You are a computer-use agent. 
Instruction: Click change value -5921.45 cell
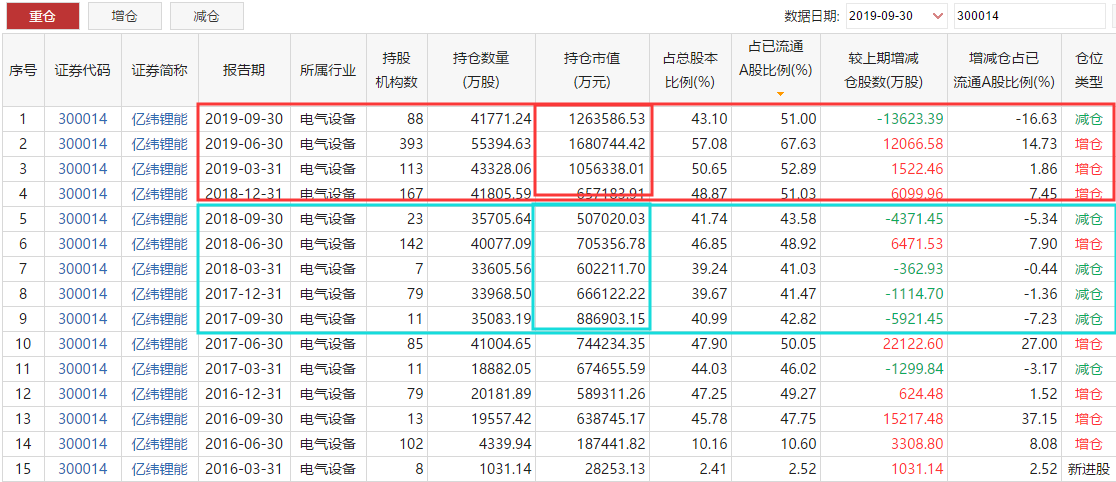[x=884, y=319]
